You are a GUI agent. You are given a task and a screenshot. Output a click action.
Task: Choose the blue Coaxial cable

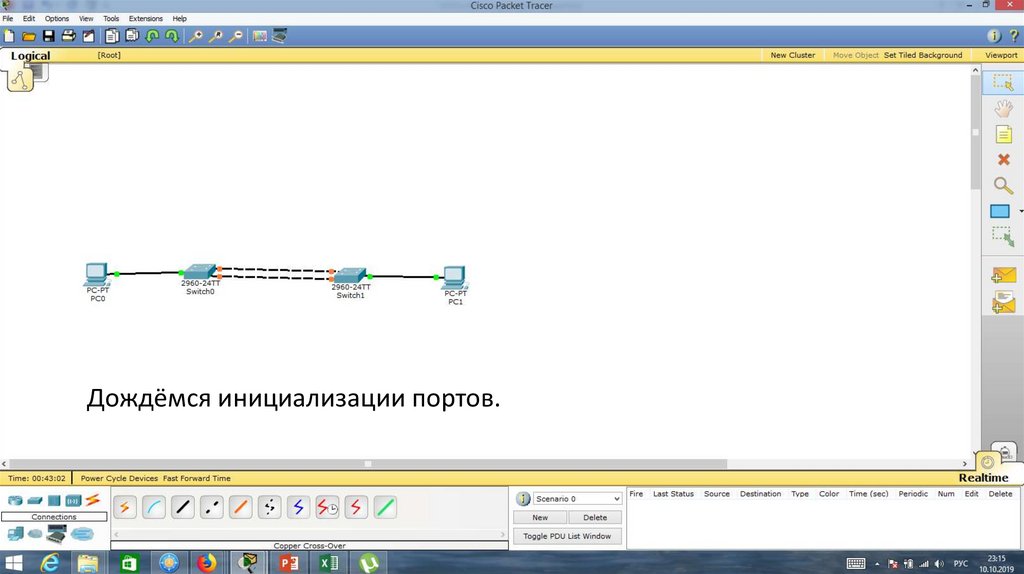[x=298, y=507]
